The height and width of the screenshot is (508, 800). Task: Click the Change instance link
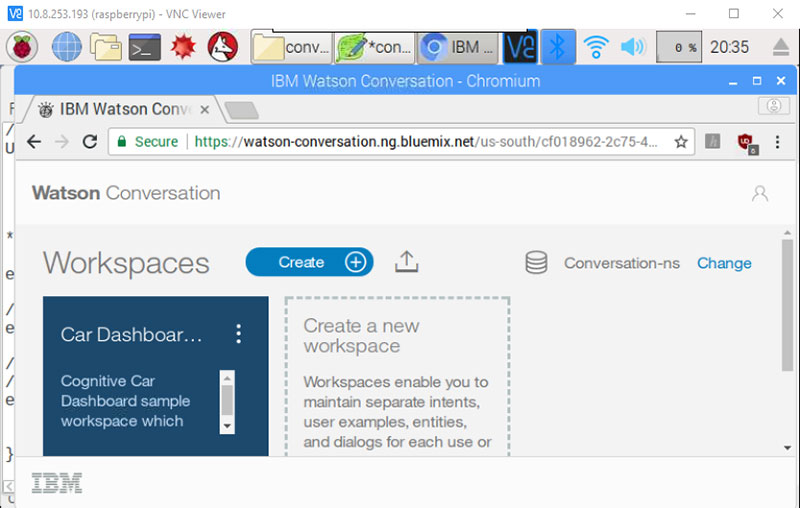coord(724,263)
